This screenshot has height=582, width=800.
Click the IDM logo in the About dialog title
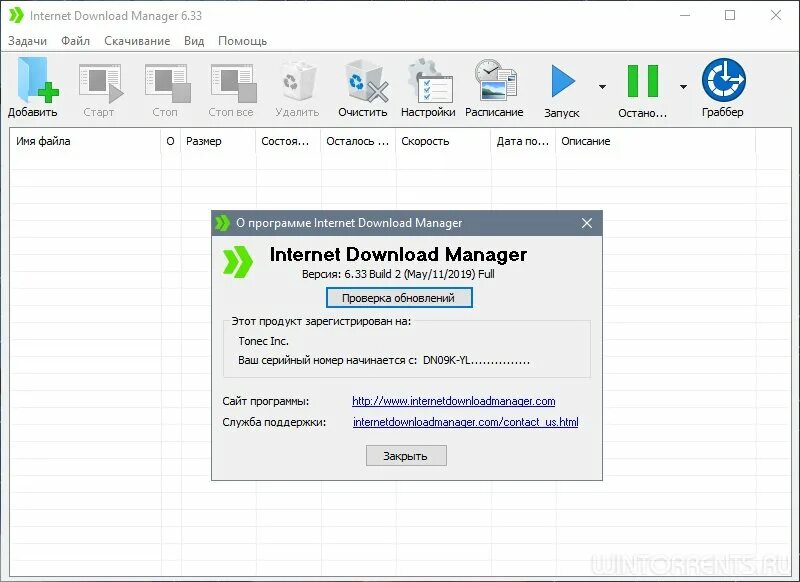click(222, 223)
